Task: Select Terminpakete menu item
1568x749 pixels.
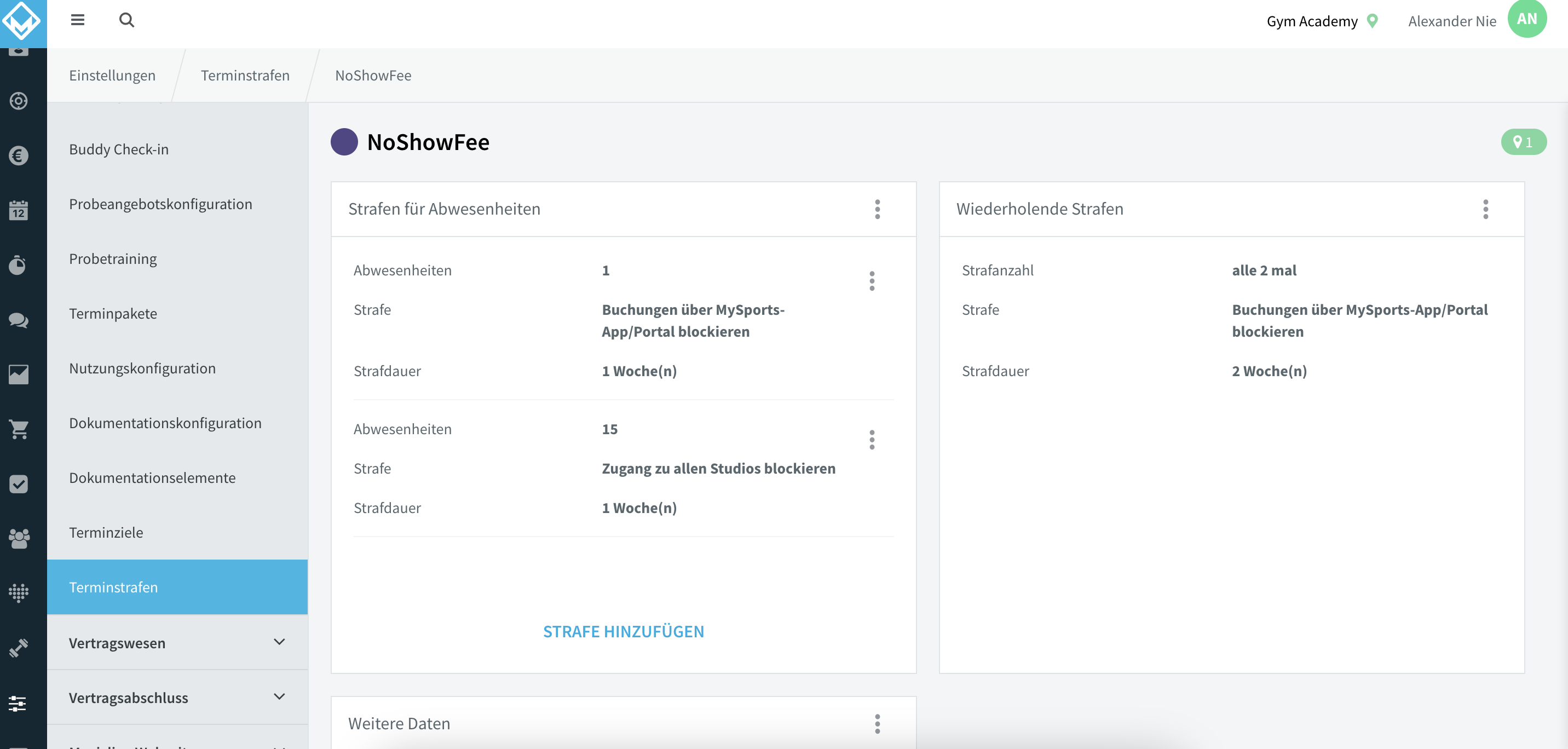Action: coord(177,314)
